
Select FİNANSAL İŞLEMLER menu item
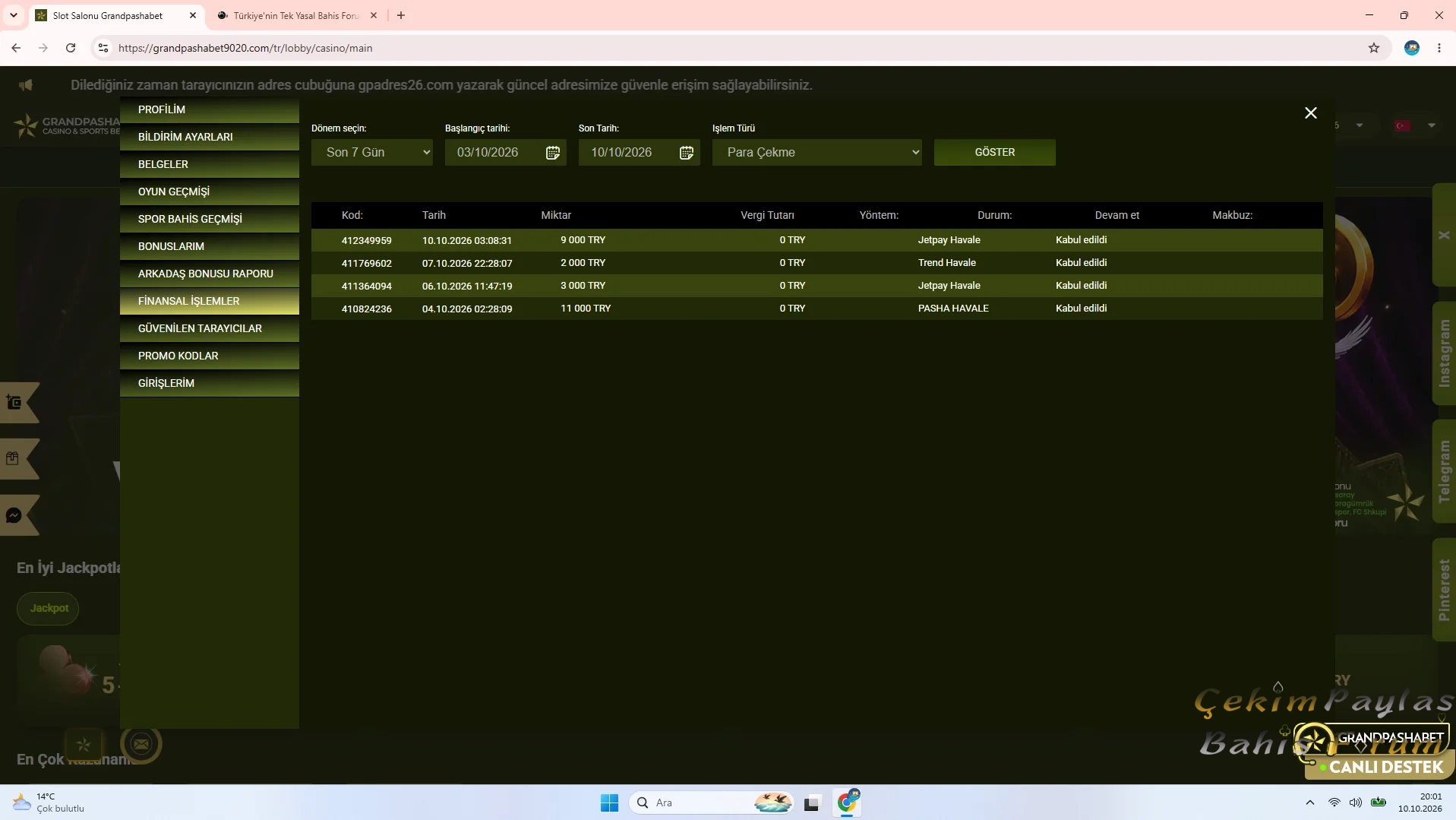coord(210,301)
